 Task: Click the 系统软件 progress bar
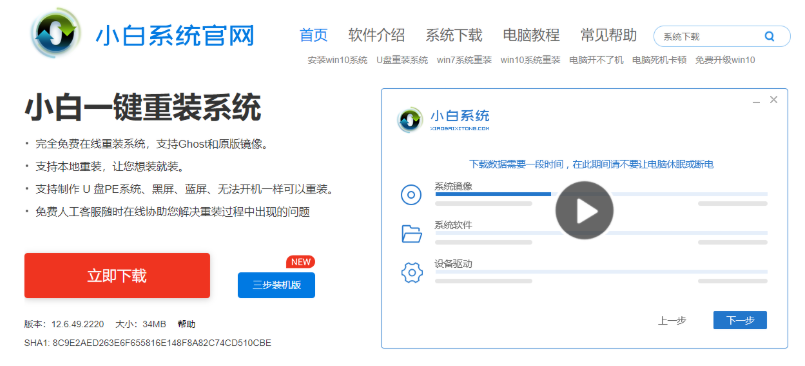(x=601, y=233)
